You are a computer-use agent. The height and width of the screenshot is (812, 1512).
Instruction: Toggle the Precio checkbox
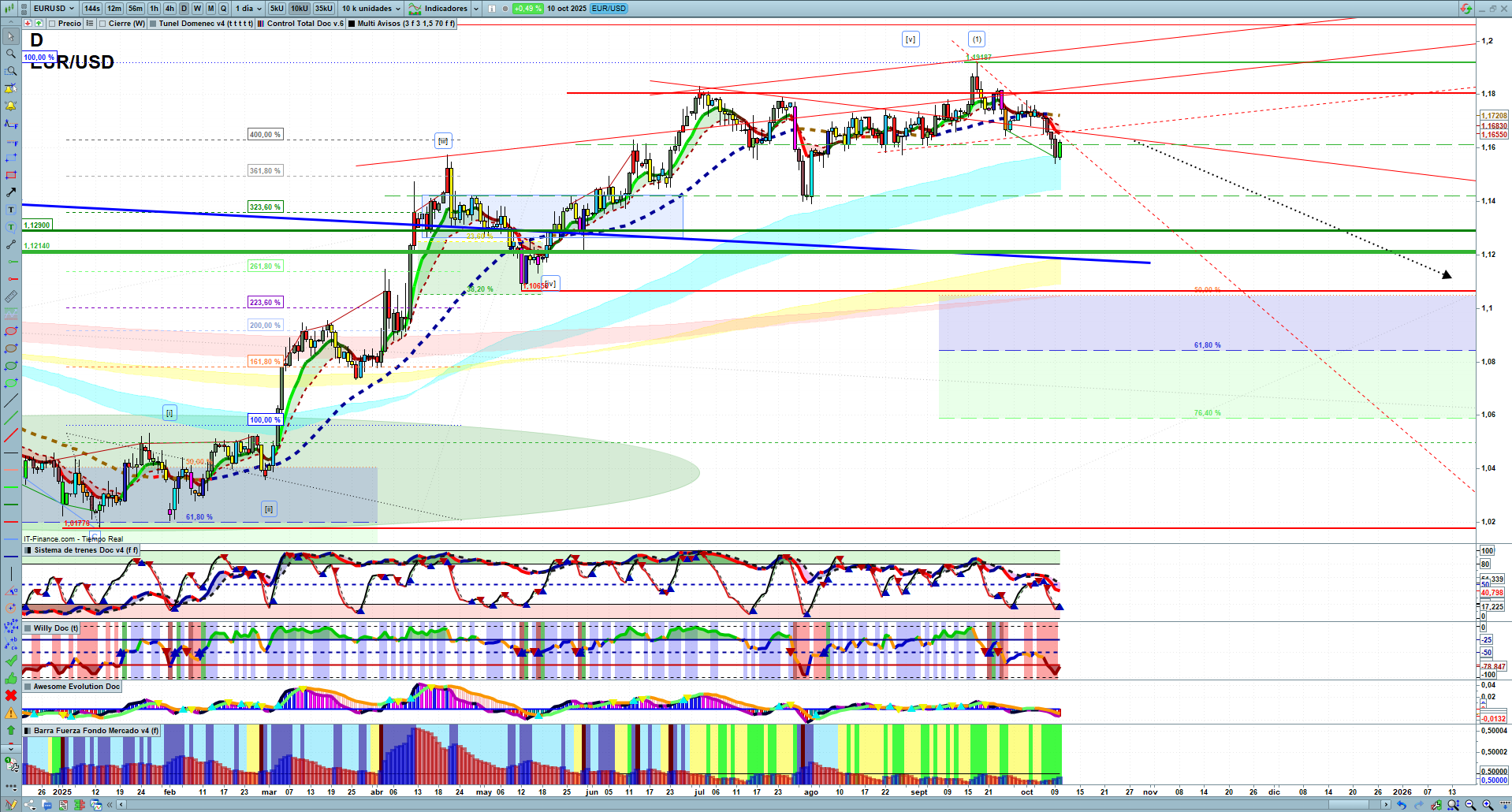[53, 24]
